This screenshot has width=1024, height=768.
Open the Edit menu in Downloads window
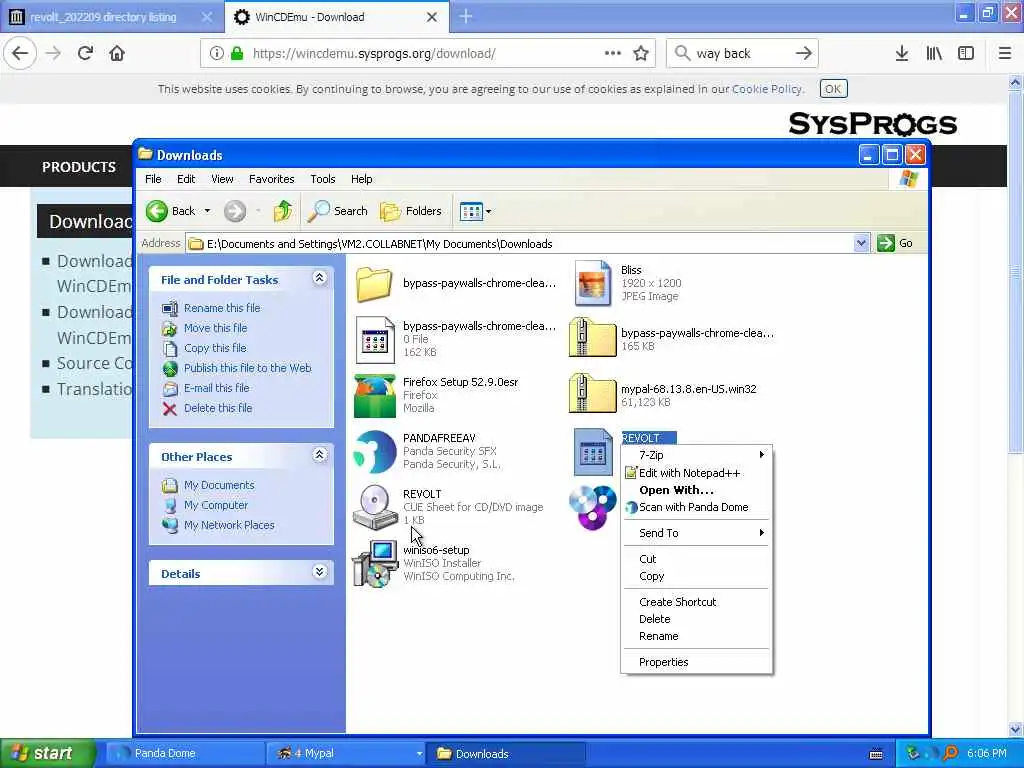(185, 179)
